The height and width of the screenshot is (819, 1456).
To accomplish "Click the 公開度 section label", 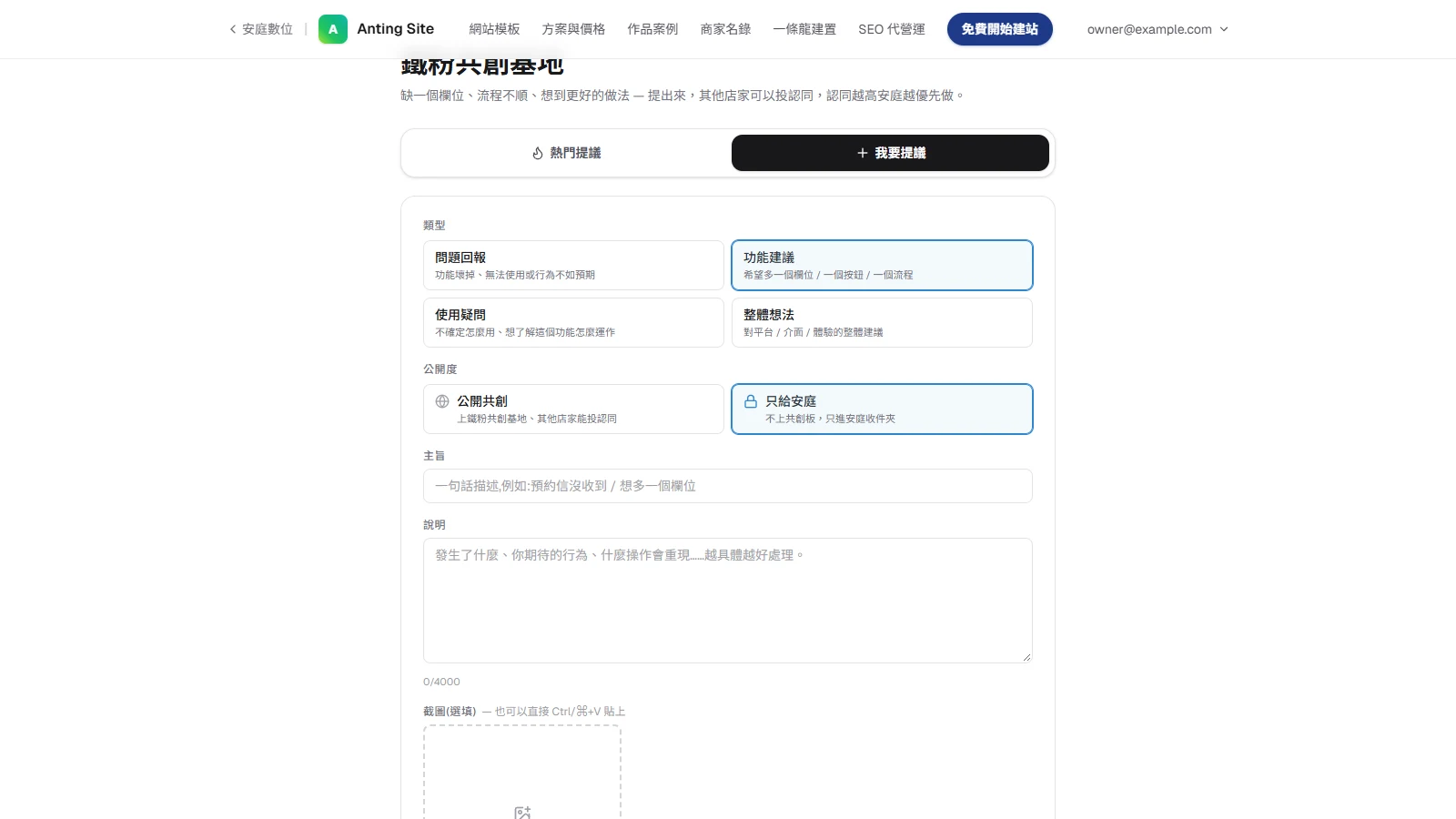I will point(440,369).
